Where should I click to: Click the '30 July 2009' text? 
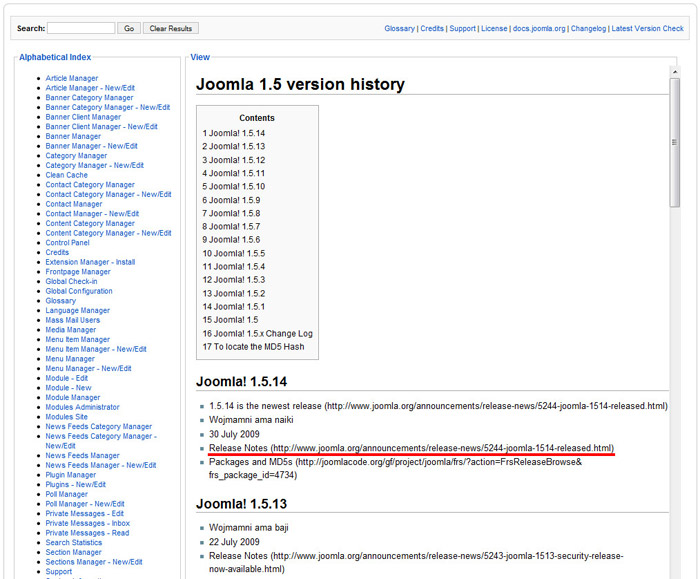point(234,434)
